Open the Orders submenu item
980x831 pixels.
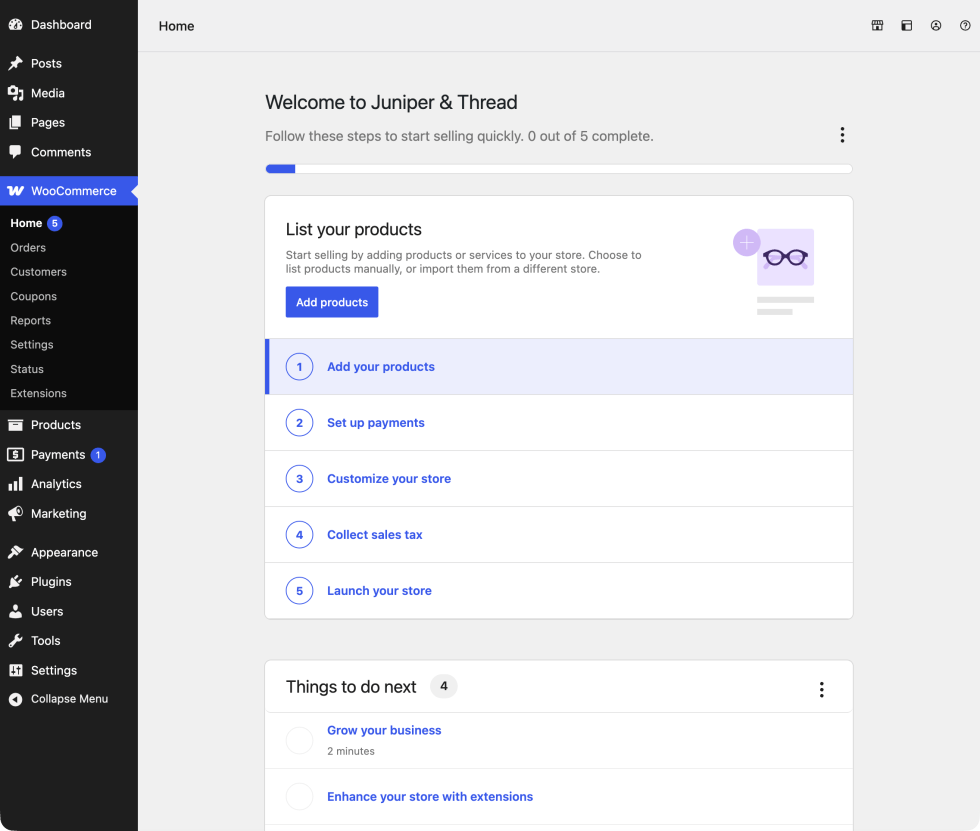28,247
